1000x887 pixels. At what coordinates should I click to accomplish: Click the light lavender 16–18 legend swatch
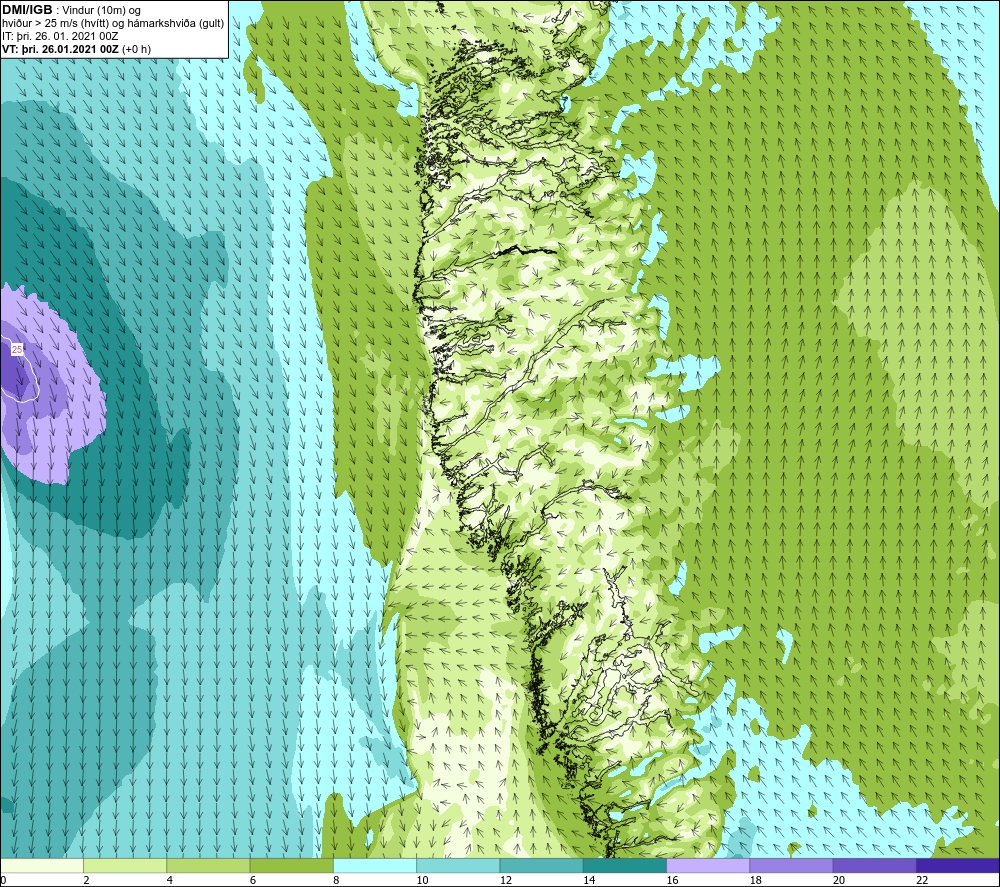click(708, 865)
